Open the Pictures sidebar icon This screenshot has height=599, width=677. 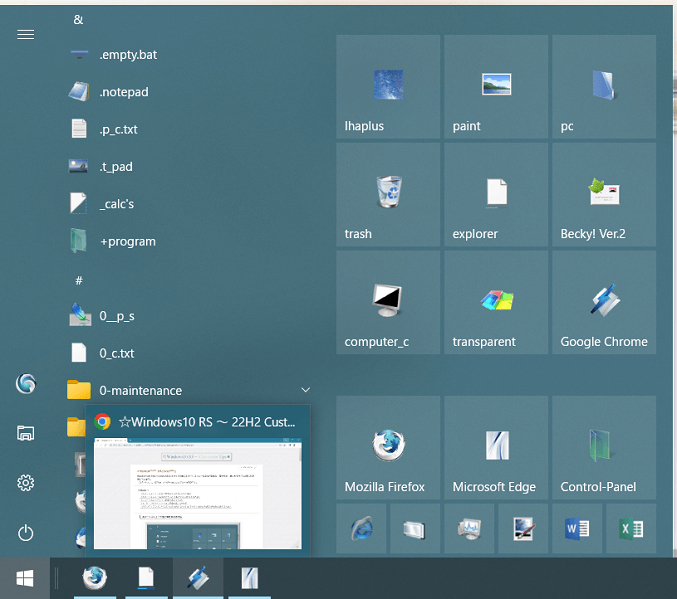[25, 433]
